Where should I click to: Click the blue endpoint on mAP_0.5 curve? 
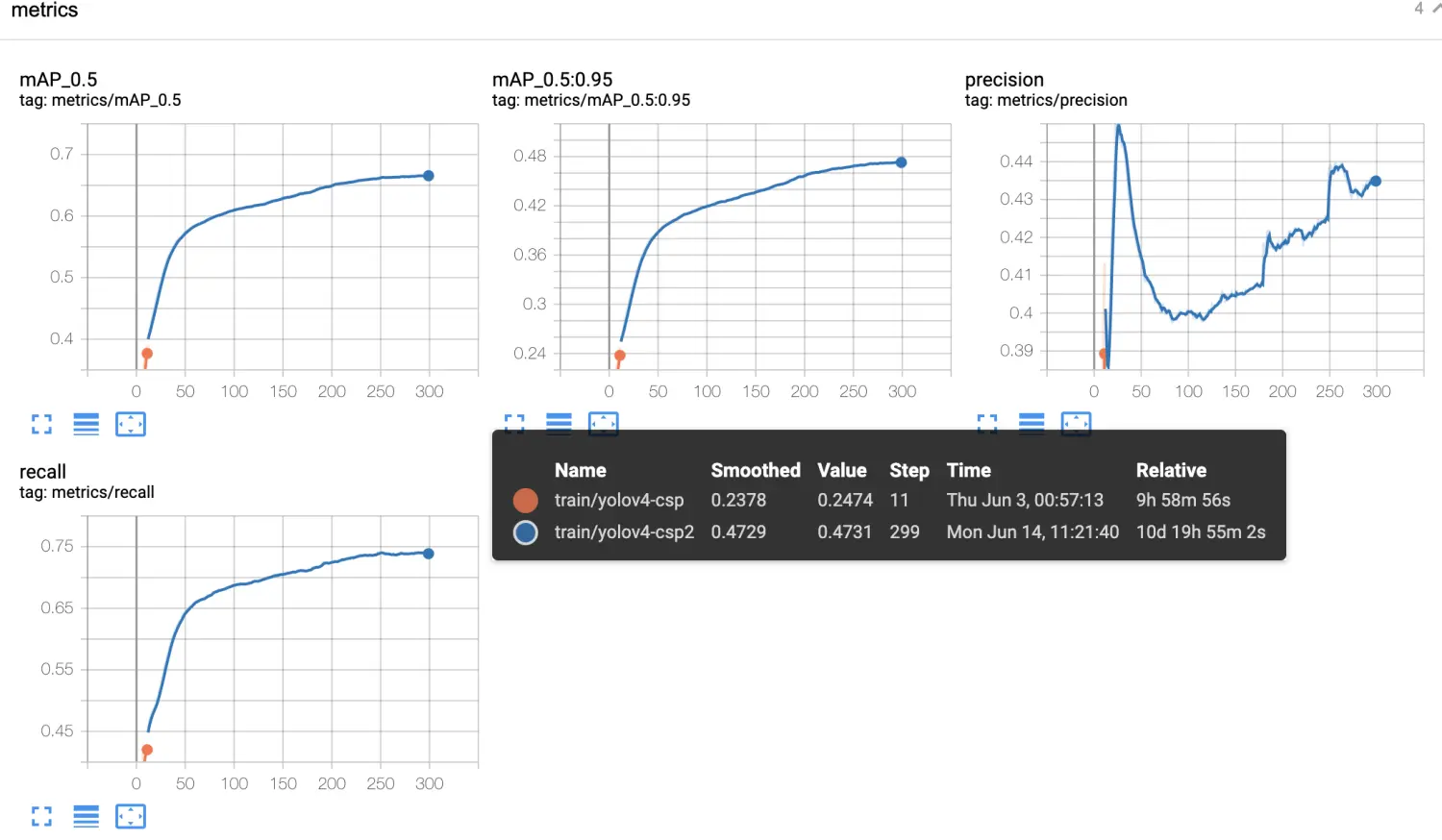[x=429, y=176]
